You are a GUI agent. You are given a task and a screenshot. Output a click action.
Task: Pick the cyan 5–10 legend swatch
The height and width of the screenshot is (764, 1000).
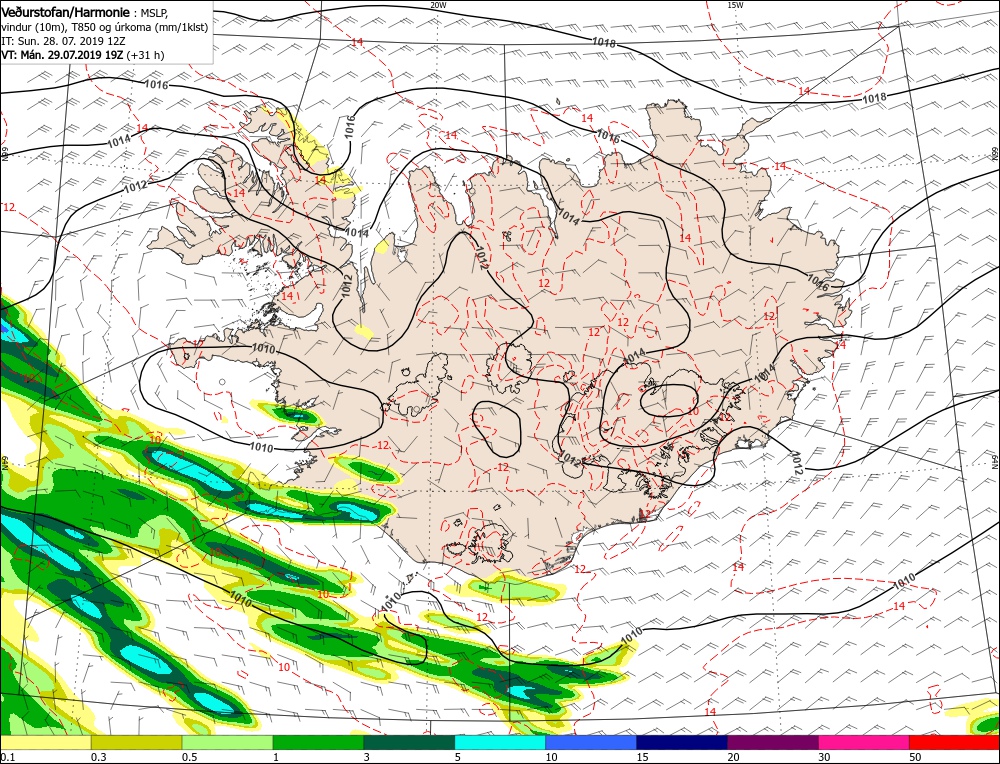coord(500,742)
